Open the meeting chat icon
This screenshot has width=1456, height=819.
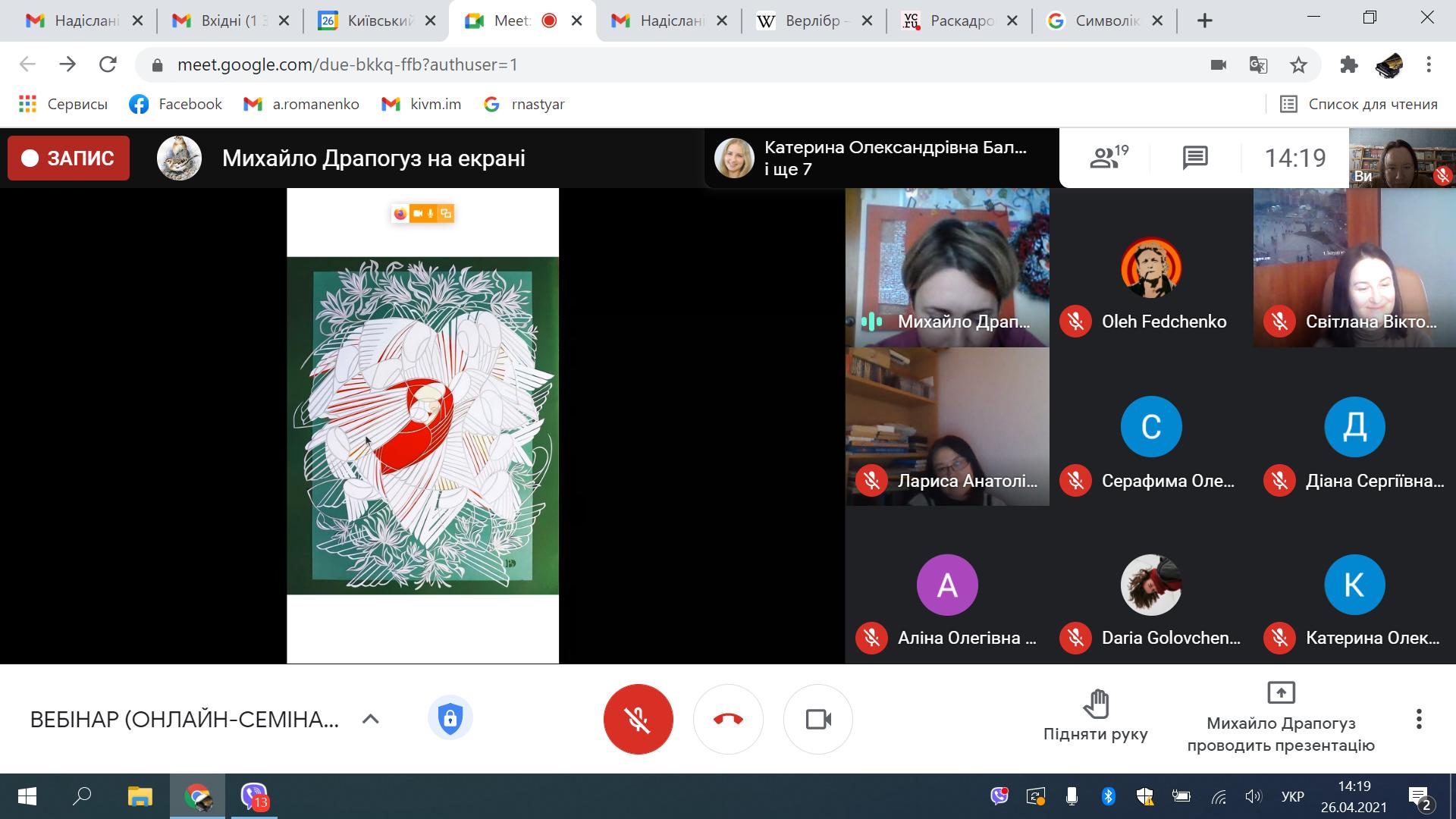click(x=1195, y=158)
